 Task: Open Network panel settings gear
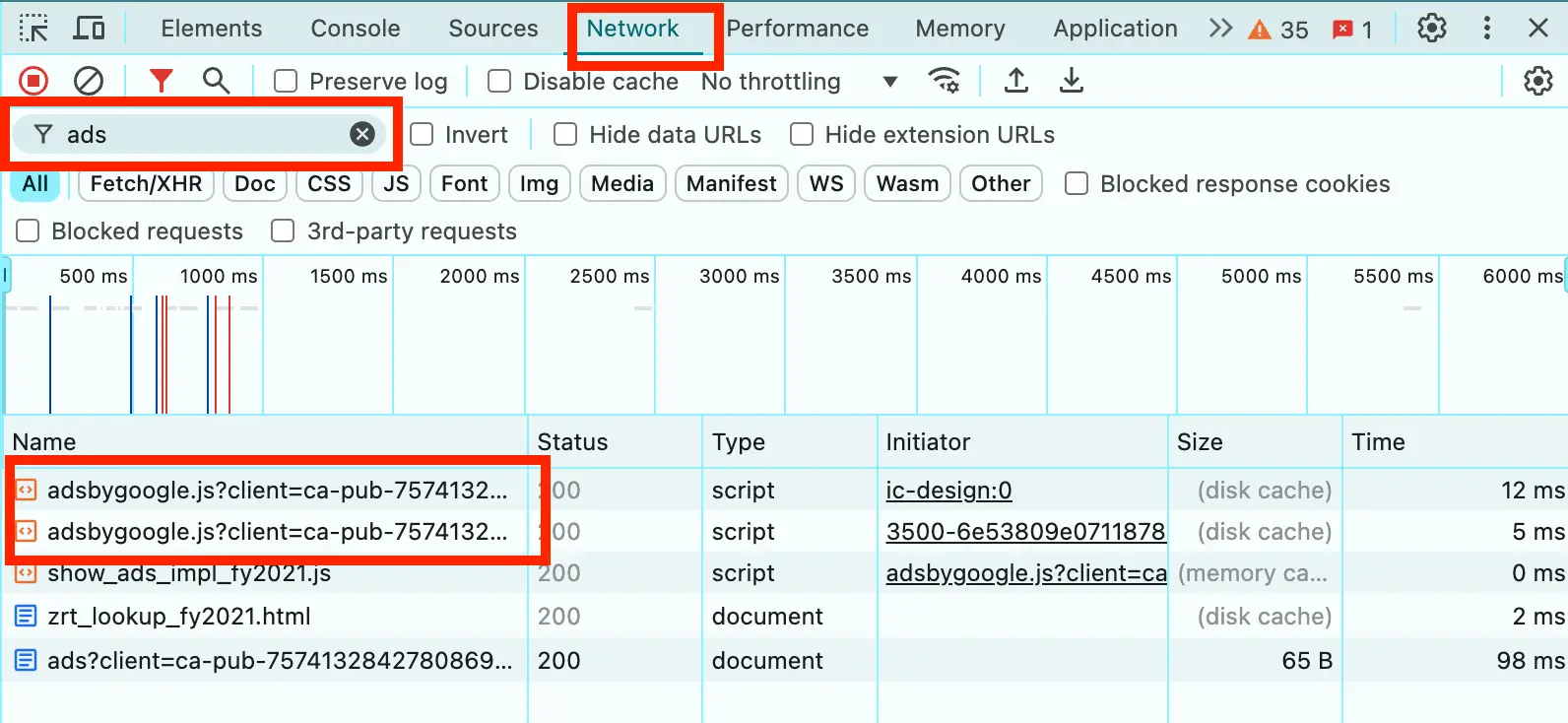point(1537,81)
